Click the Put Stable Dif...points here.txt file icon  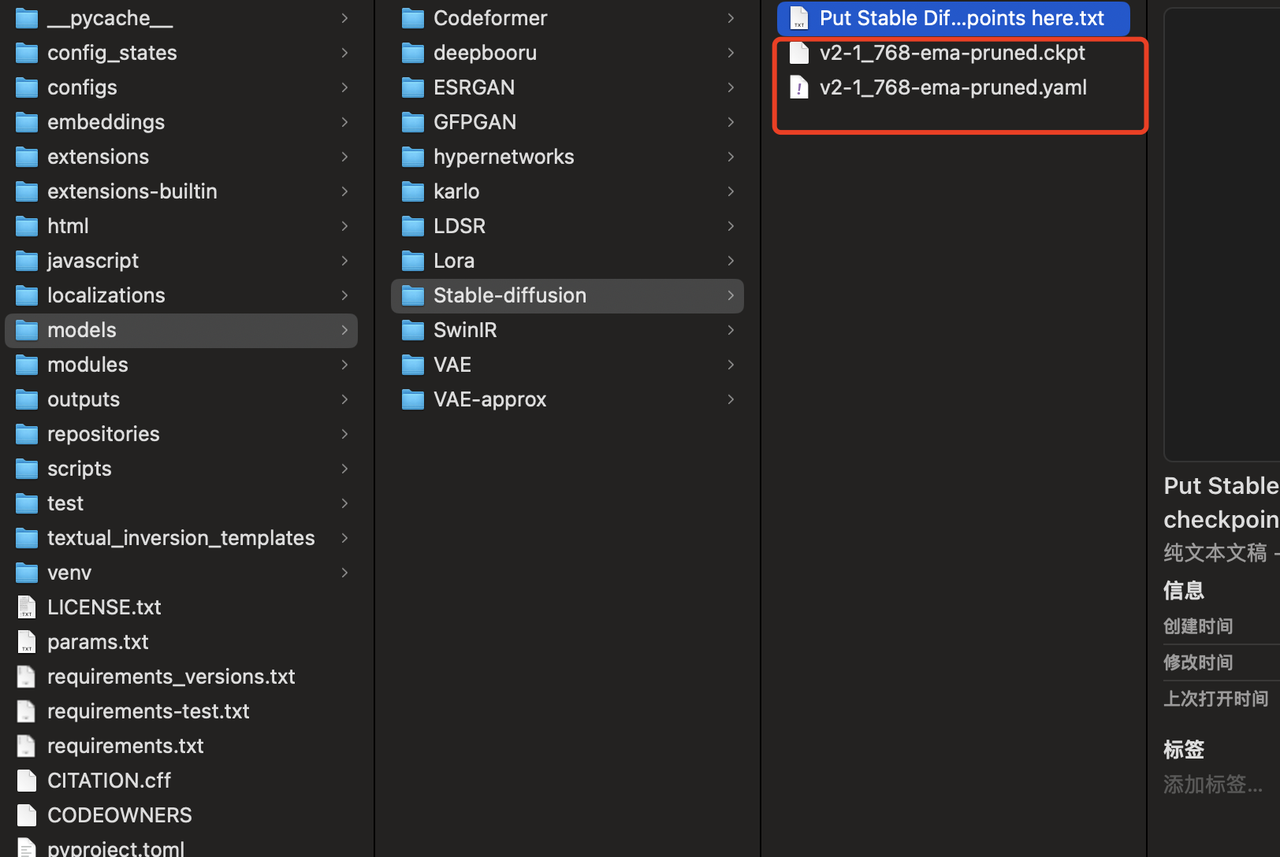coord(799,18)
